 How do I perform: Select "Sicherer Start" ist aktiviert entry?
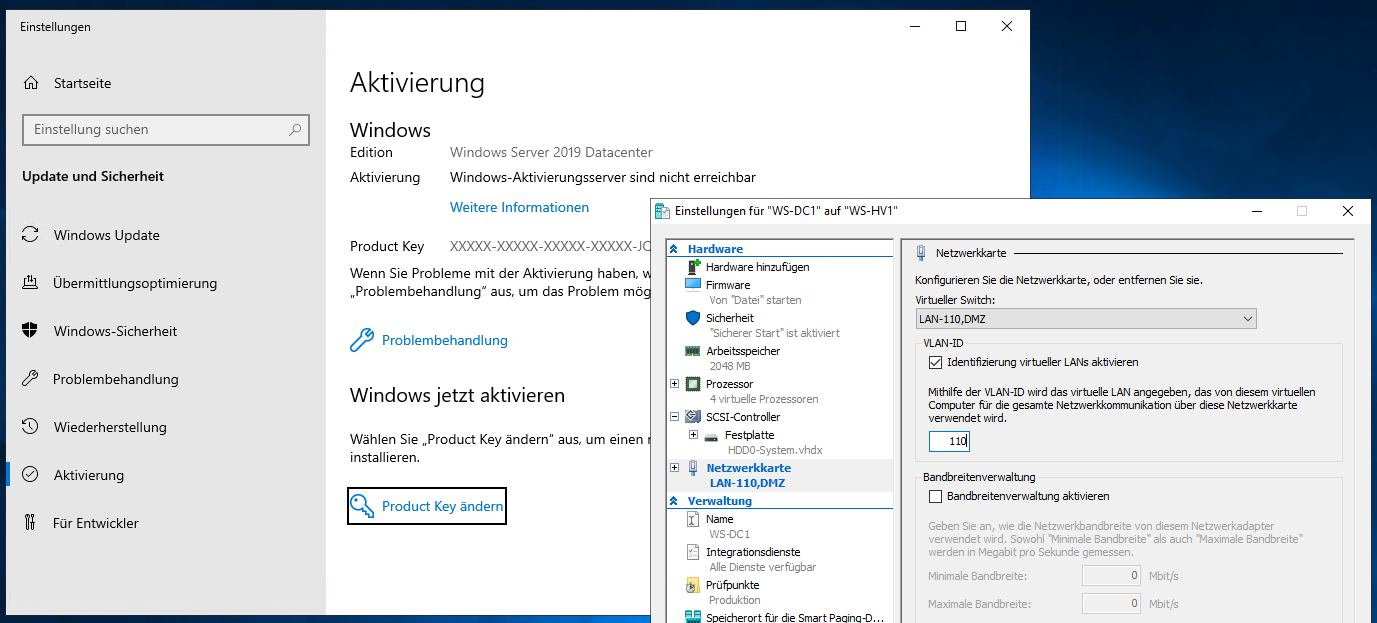(x=774, y=333)
